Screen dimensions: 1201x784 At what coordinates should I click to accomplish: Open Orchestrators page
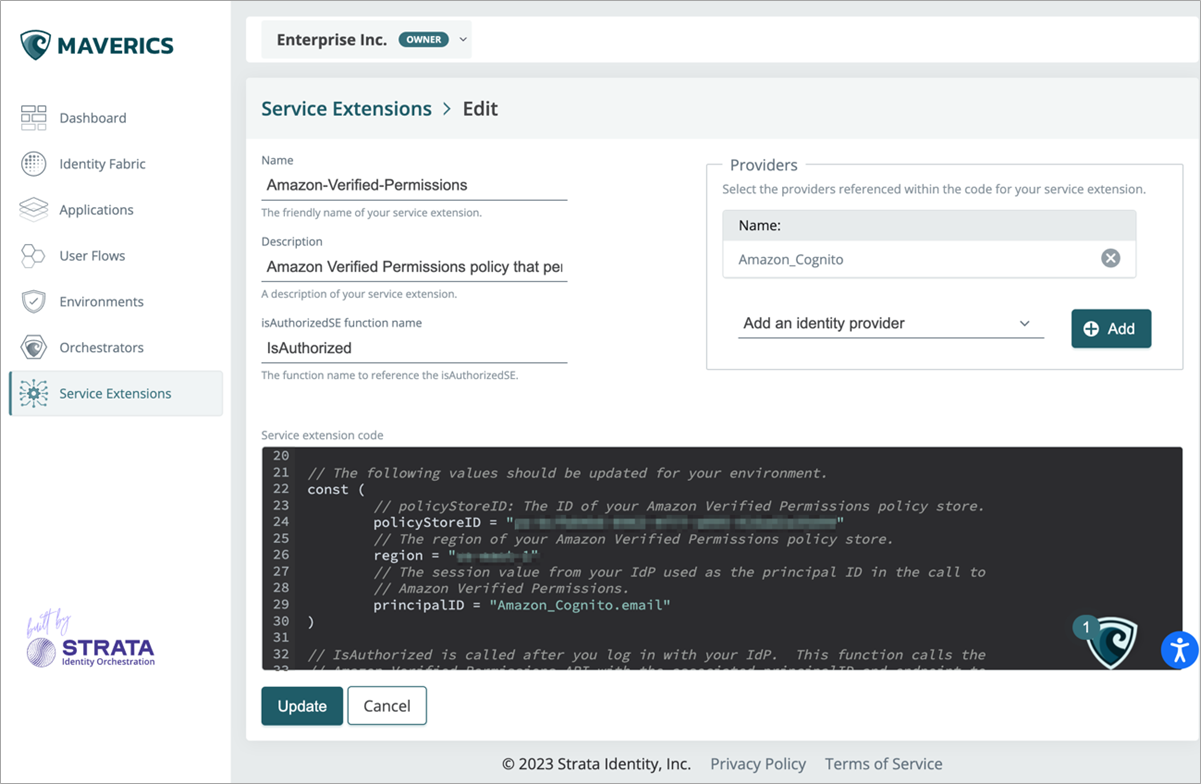pos(101,348)
